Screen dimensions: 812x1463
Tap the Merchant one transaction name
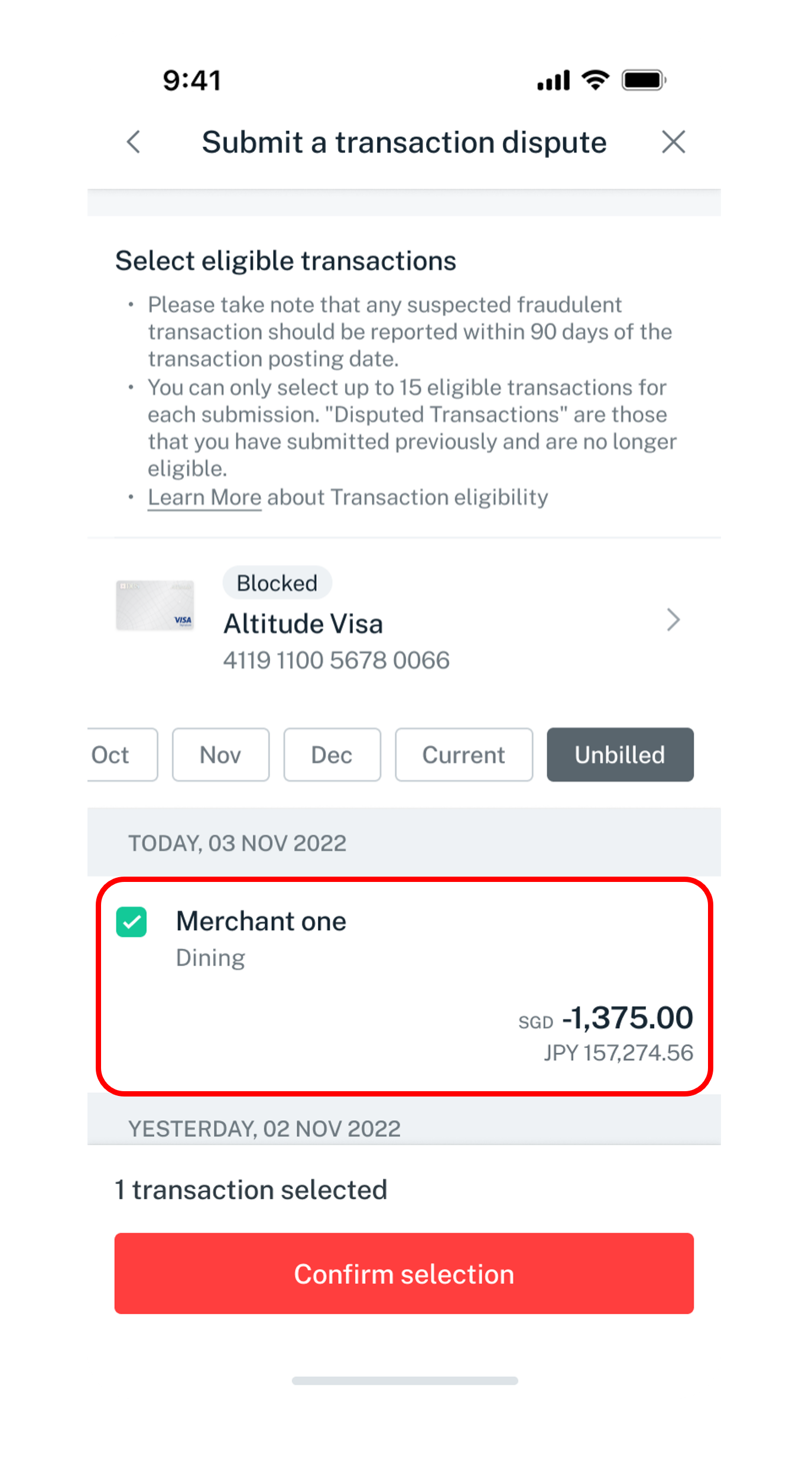tap(261, 922)
